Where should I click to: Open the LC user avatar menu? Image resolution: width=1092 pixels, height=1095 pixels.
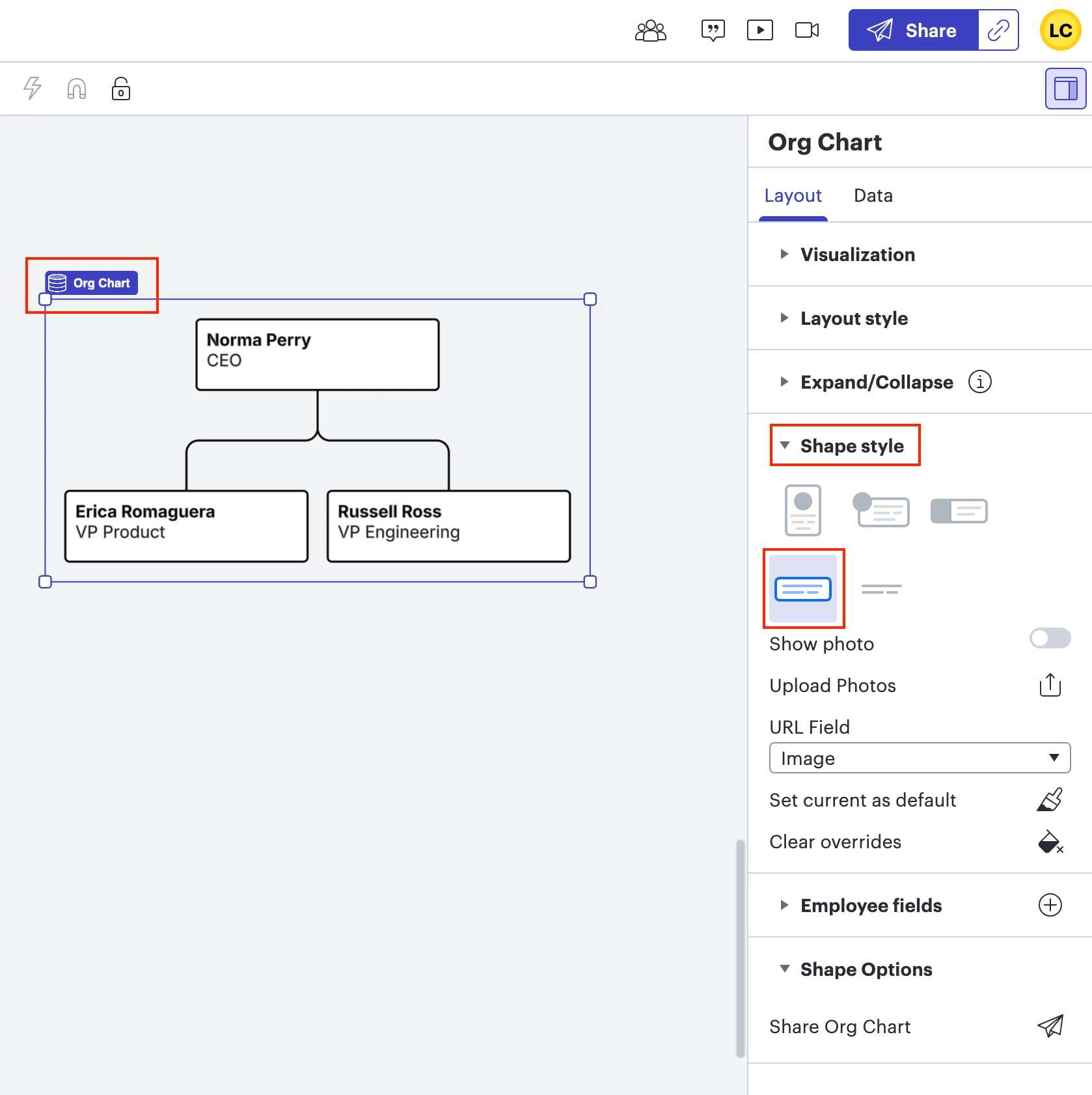pos(1061,30)
